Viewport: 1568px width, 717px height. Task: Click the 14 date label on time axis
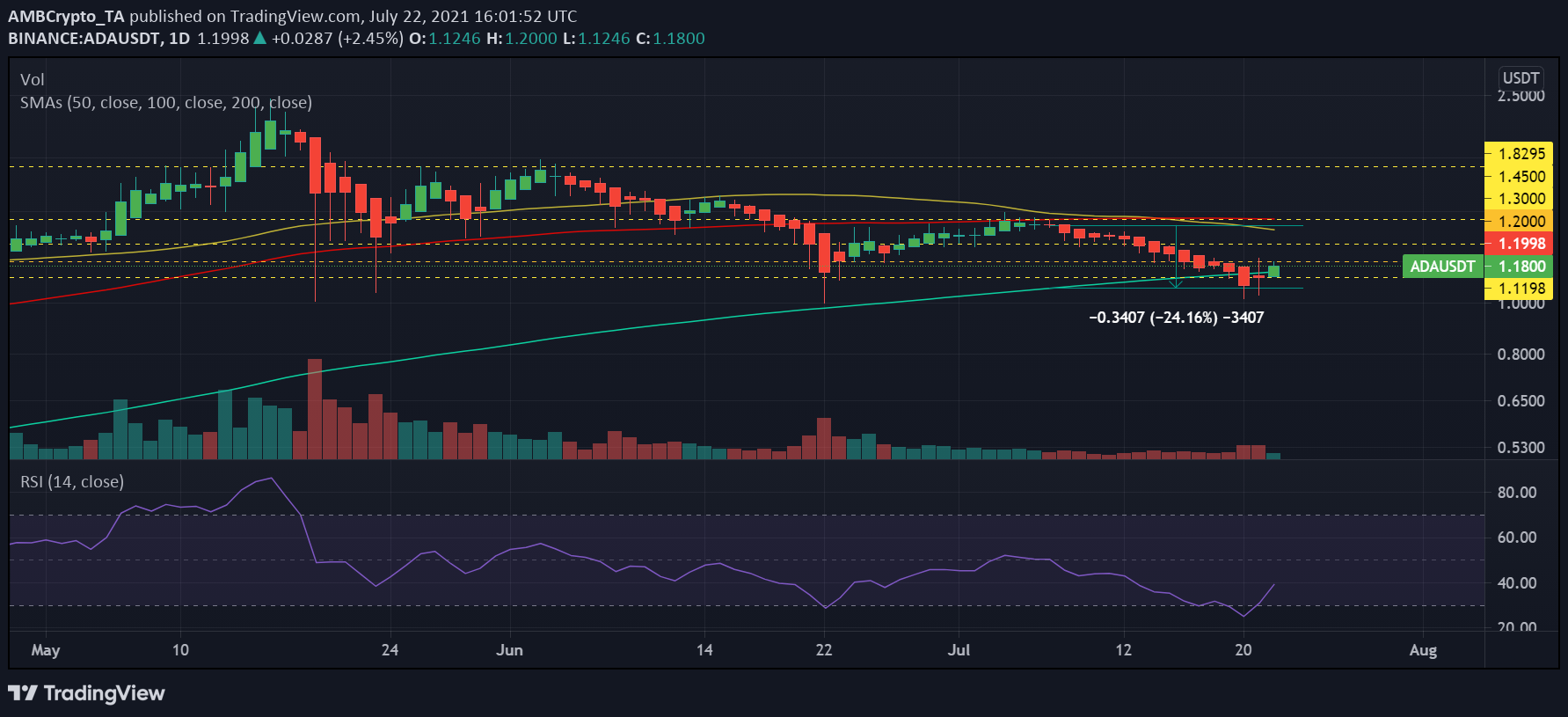704,650
